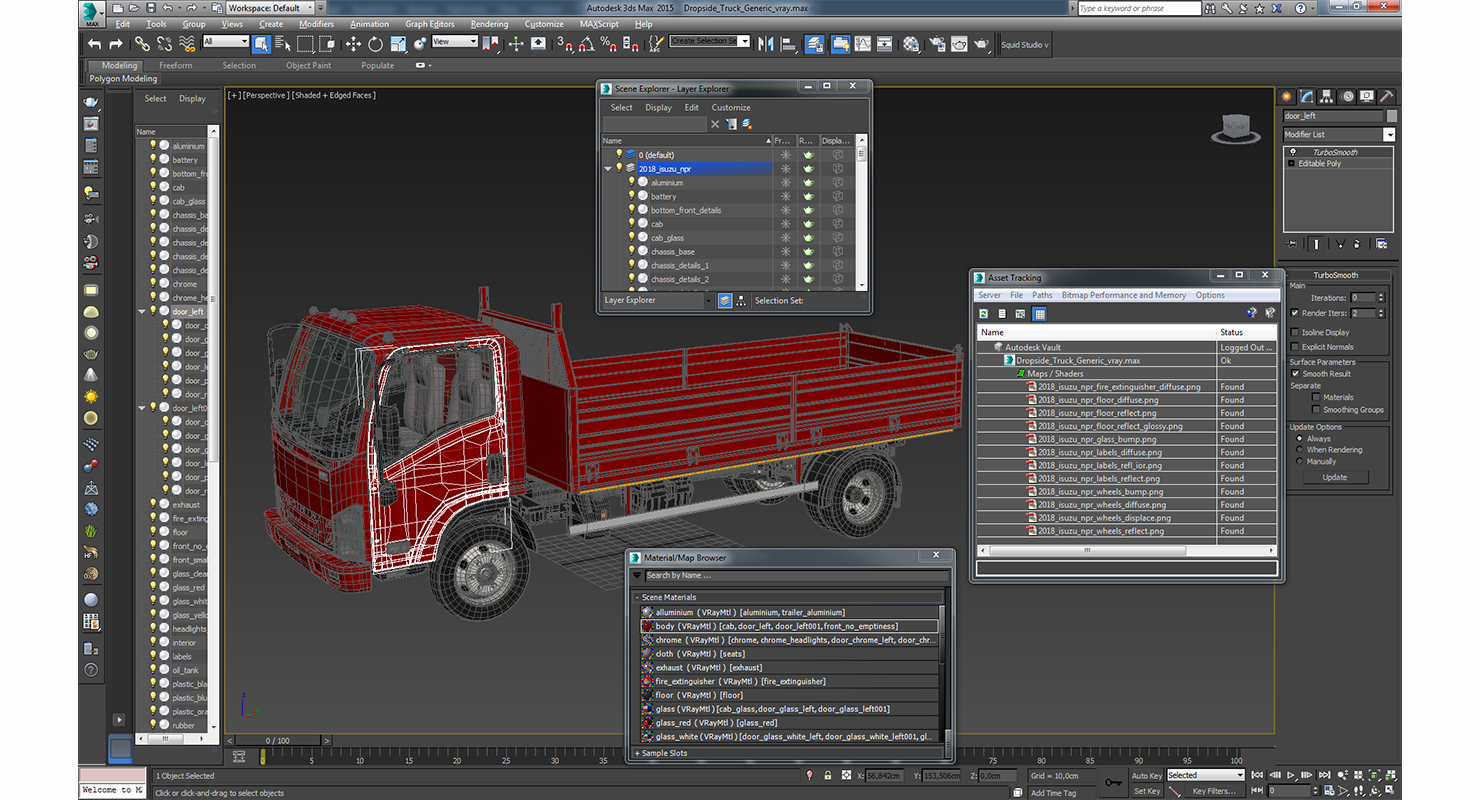Click the TurboSmooth Update button
The width and height of the screenshot is (1480, 800).
(x=1334, y=477)
